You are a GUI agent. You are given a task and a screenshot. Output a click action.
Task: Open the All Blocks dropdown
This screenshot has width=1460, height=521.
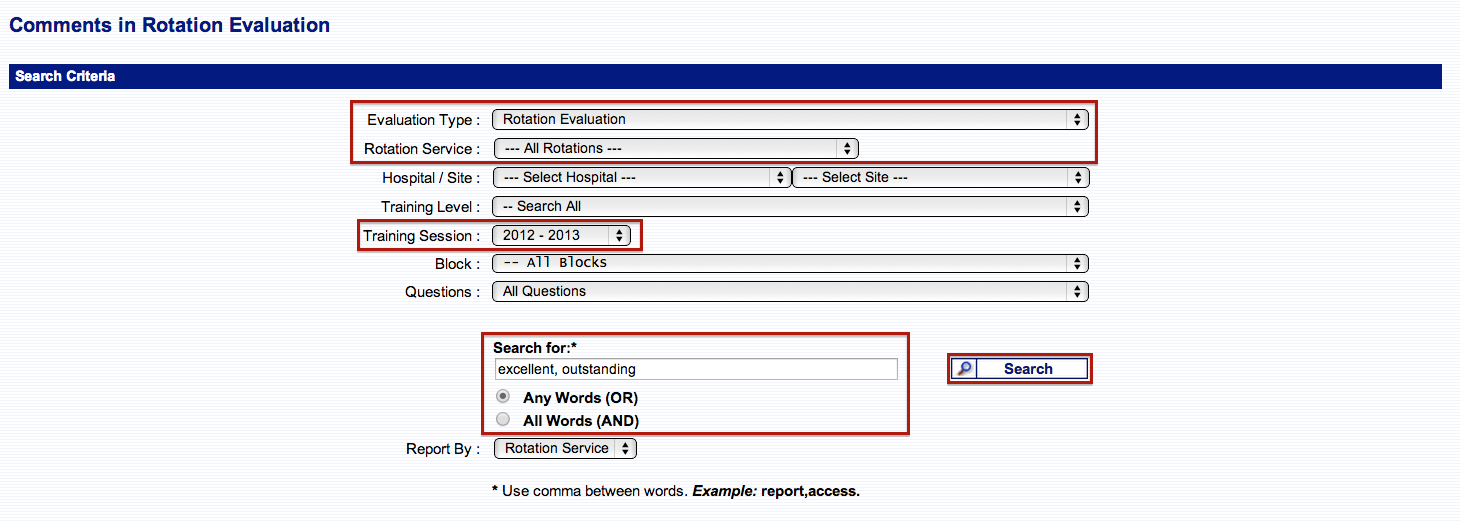[789, 263]
